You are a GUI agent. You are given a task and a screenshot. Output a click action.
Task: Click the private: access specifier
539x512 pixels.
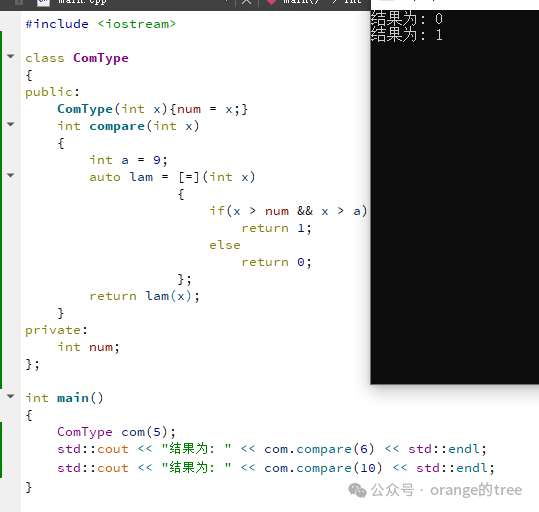point(56,330)
